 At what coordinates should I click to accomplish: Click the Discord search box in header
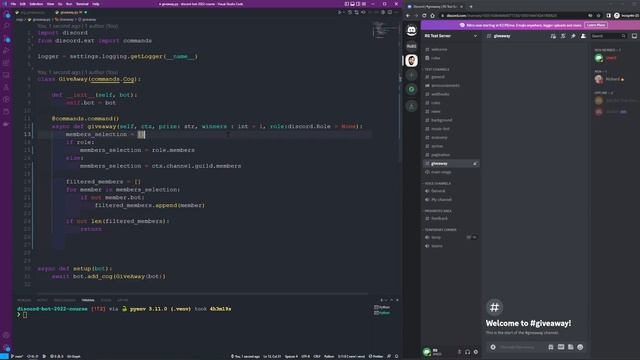(608, 36)
